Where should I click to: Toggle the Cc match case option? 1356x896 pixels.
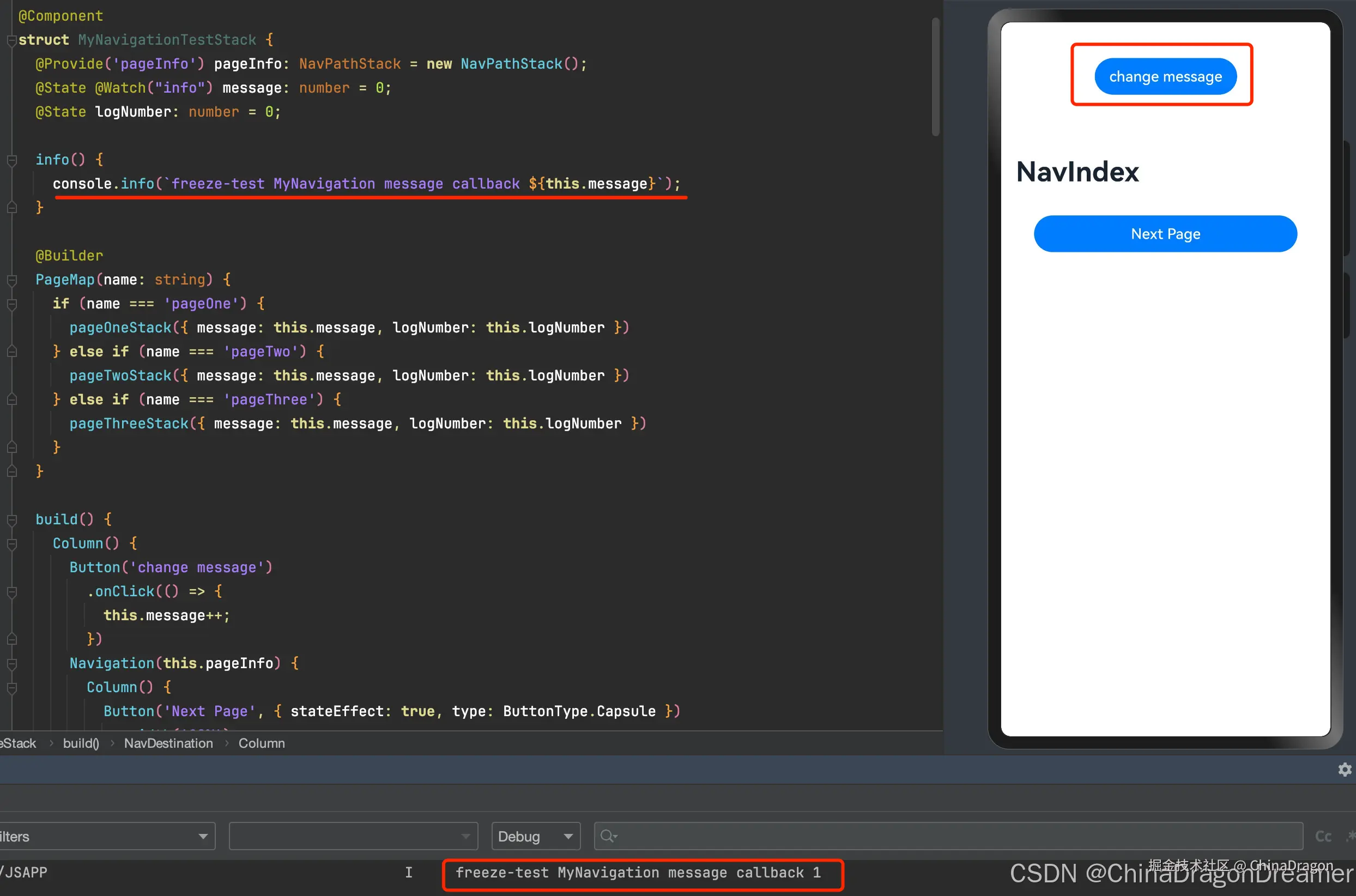click(1323, 837)
